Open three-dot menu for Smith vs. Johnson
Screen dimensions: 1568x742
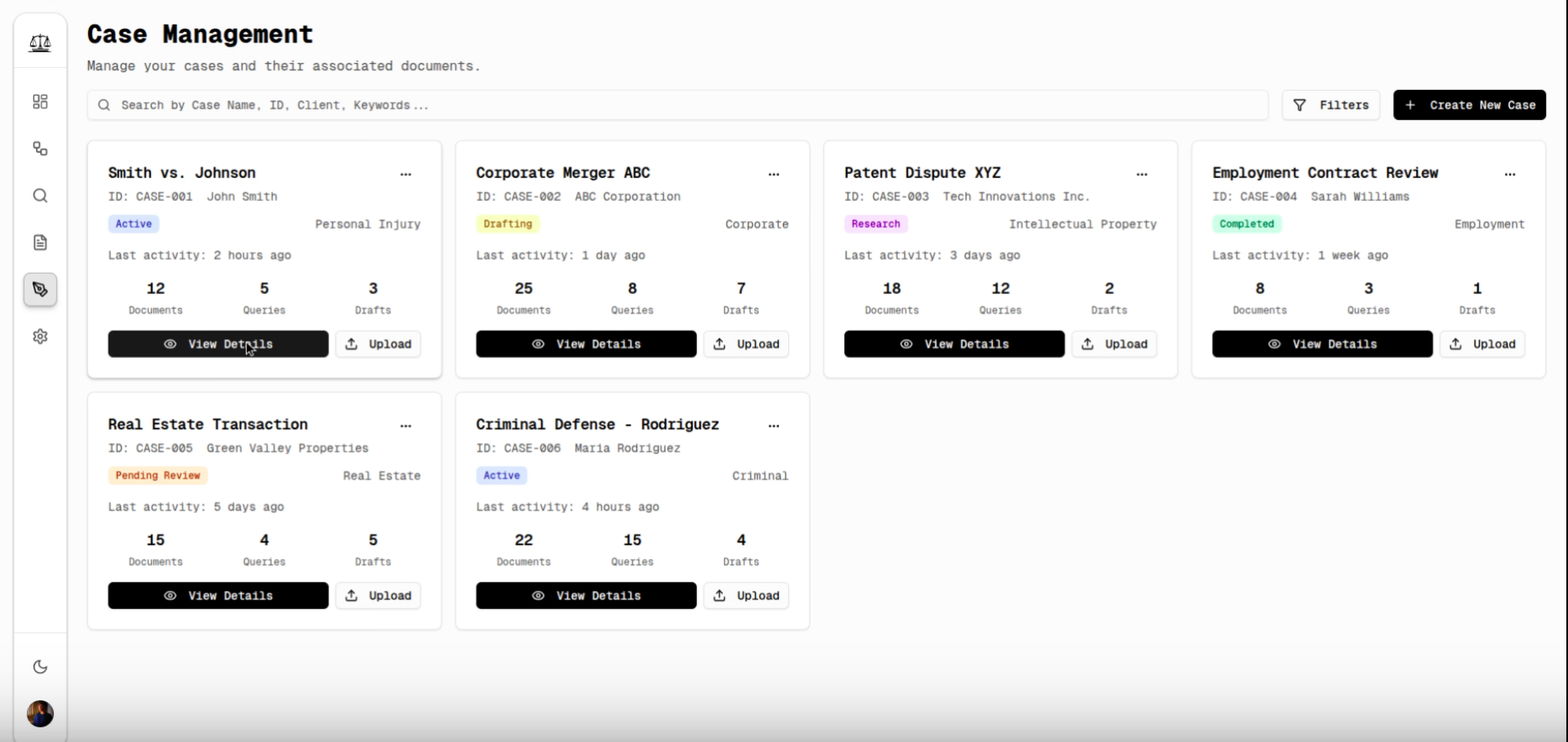tap(406, 174)
